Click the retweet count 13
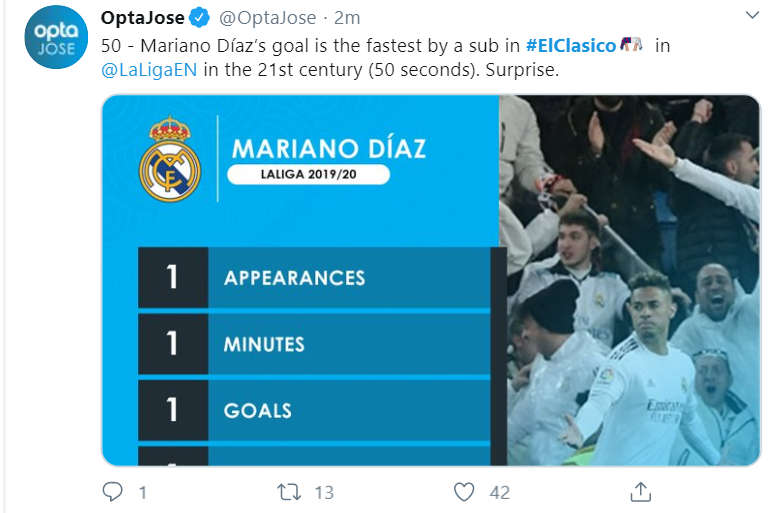The width and height of the screenshot is (780, 513). pyautogui.click(x=324, y=493)
